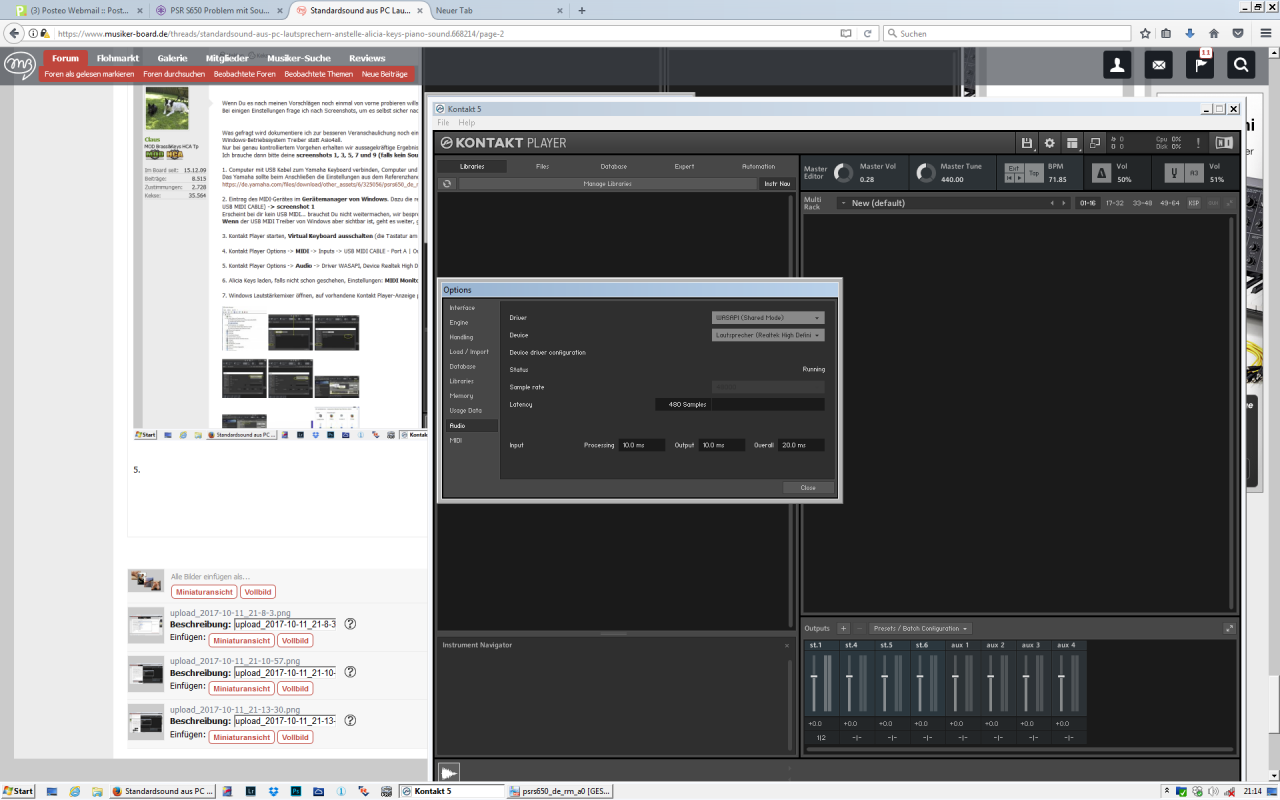Click st.1 output routing 1|2
This screenshot has height=800, width=1280.
pyautogui.click(x=821, y=737)
